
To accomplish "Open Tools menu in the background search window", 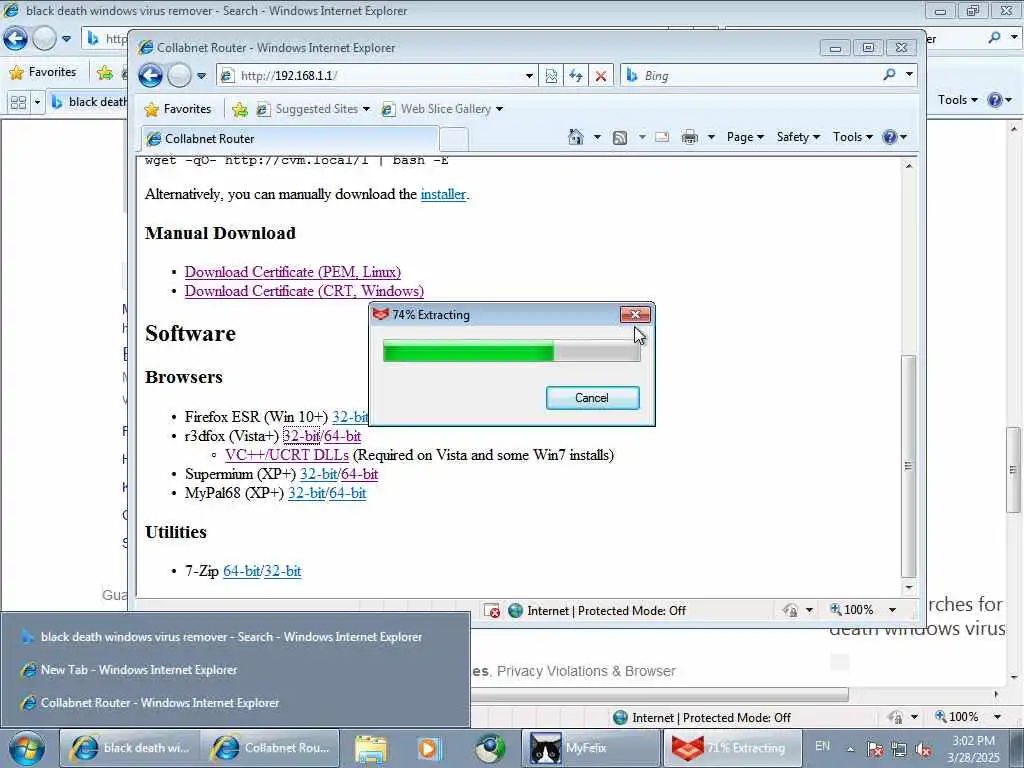I will 958,100.
